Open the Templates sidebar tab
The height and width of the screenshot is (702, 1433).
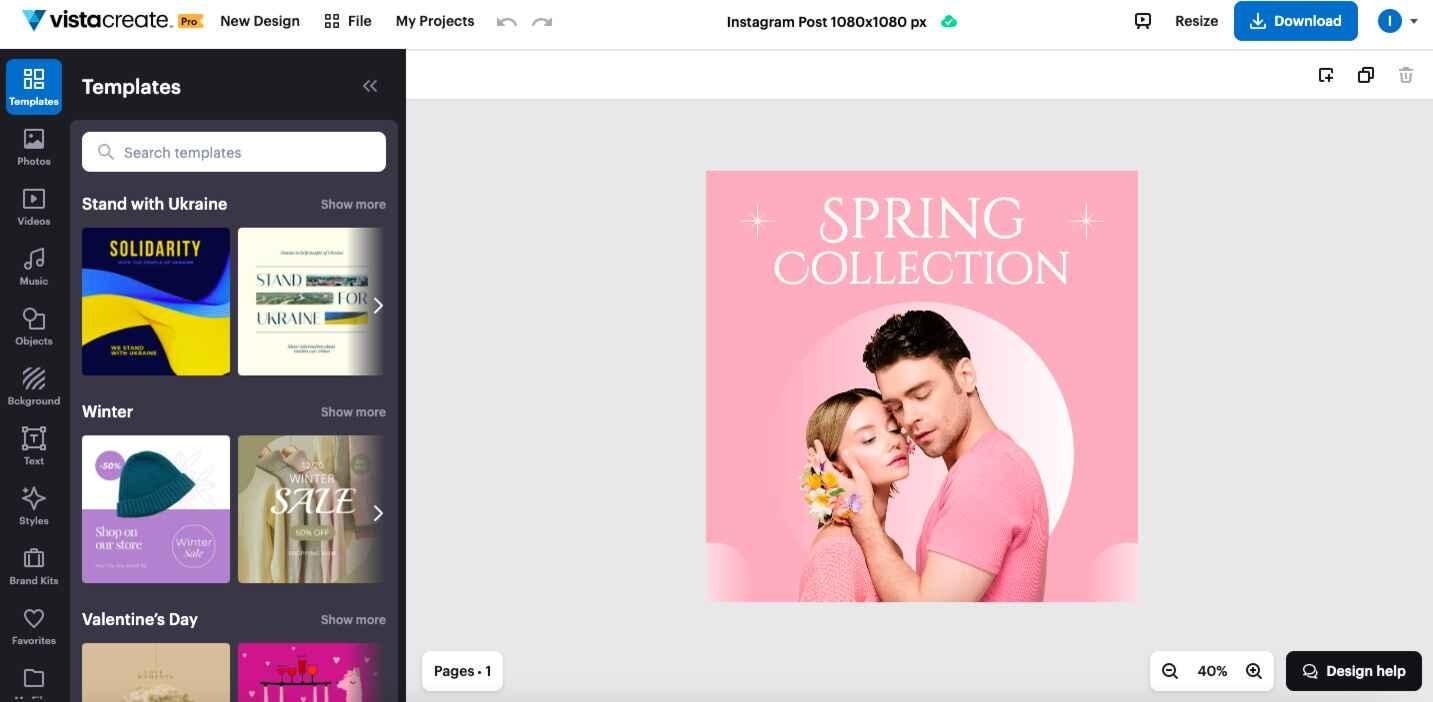click(34, 86)
